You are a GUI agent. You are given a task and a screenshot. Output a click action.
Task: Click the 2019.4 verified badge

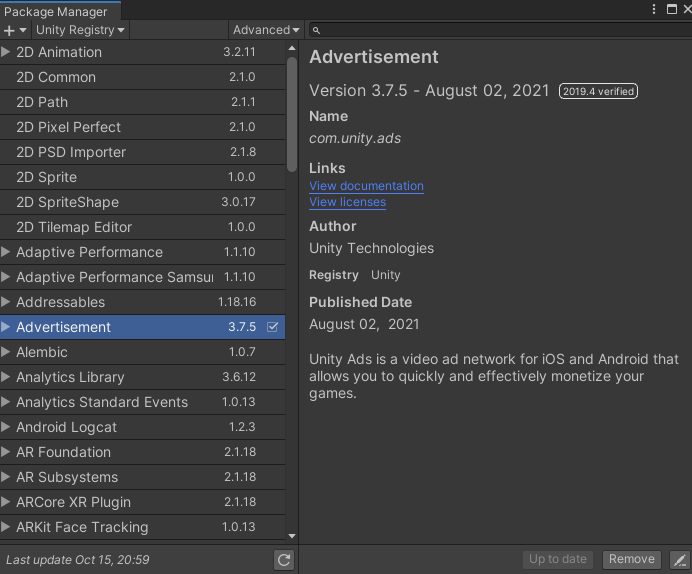coord(598,91)
